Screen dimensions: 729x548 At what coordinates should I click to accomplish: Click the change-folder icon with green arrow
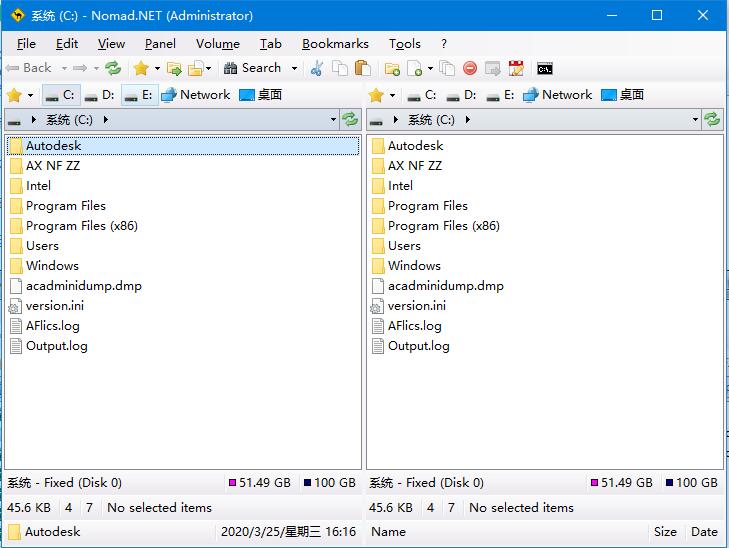pos(174,69)
